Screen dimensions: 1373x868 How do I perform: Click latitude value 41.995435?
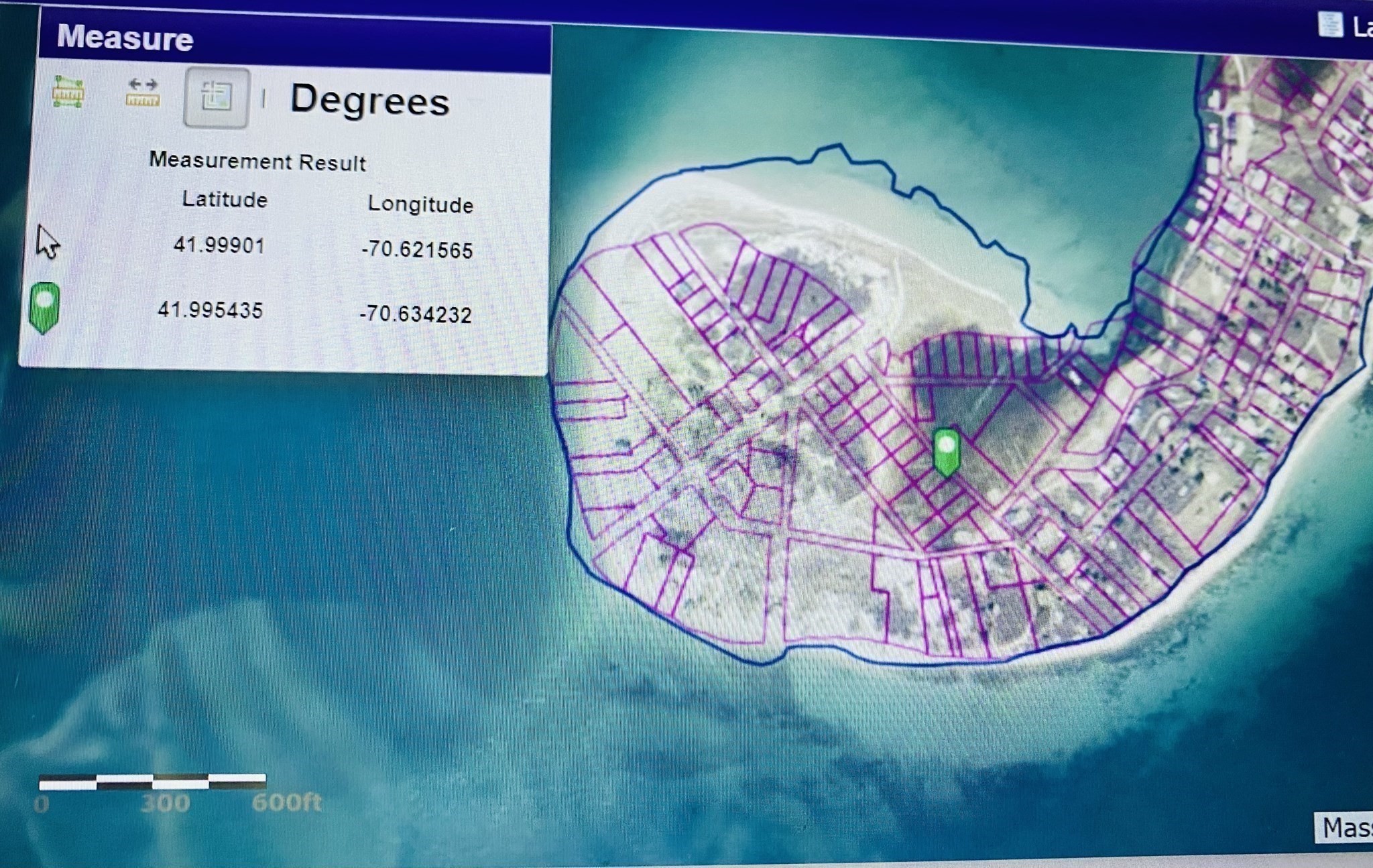point(210,310)
